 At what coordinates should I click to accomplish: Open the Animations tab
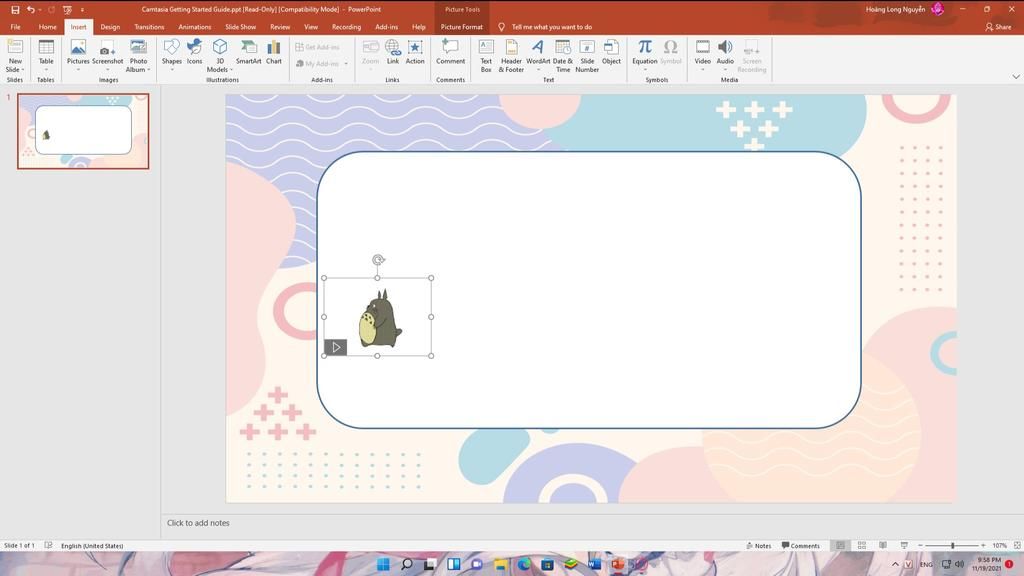195,27
